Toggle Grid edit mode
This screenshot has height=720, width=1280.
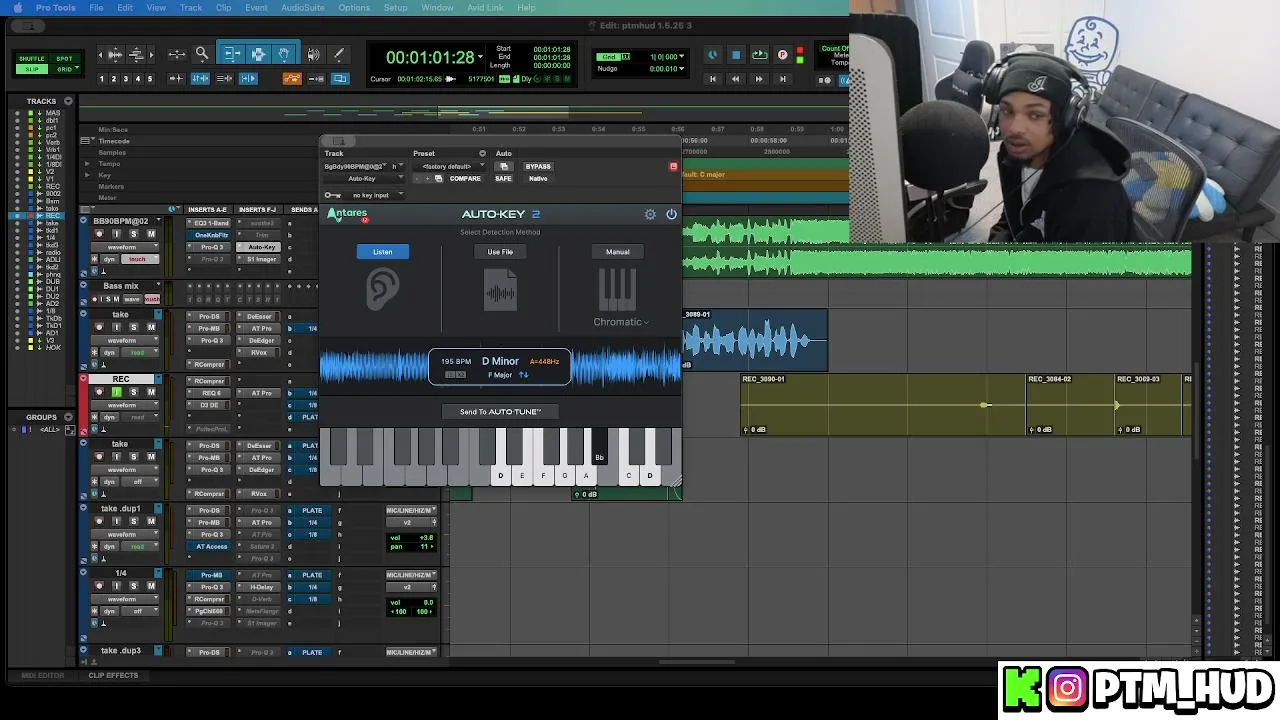click(64, 69)
